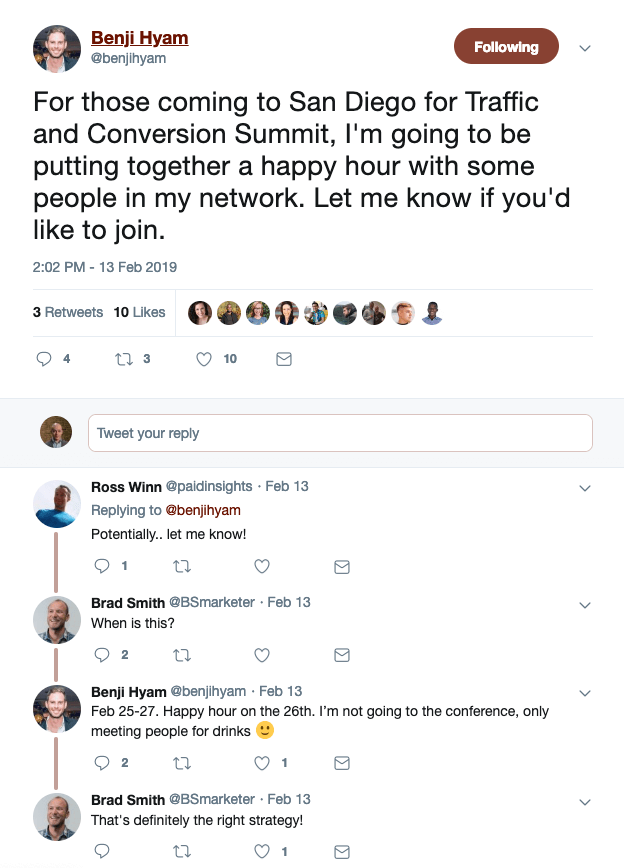Retweet Benji Hyam's main tweet
The image size is (624, 868).
click(125, 359)
